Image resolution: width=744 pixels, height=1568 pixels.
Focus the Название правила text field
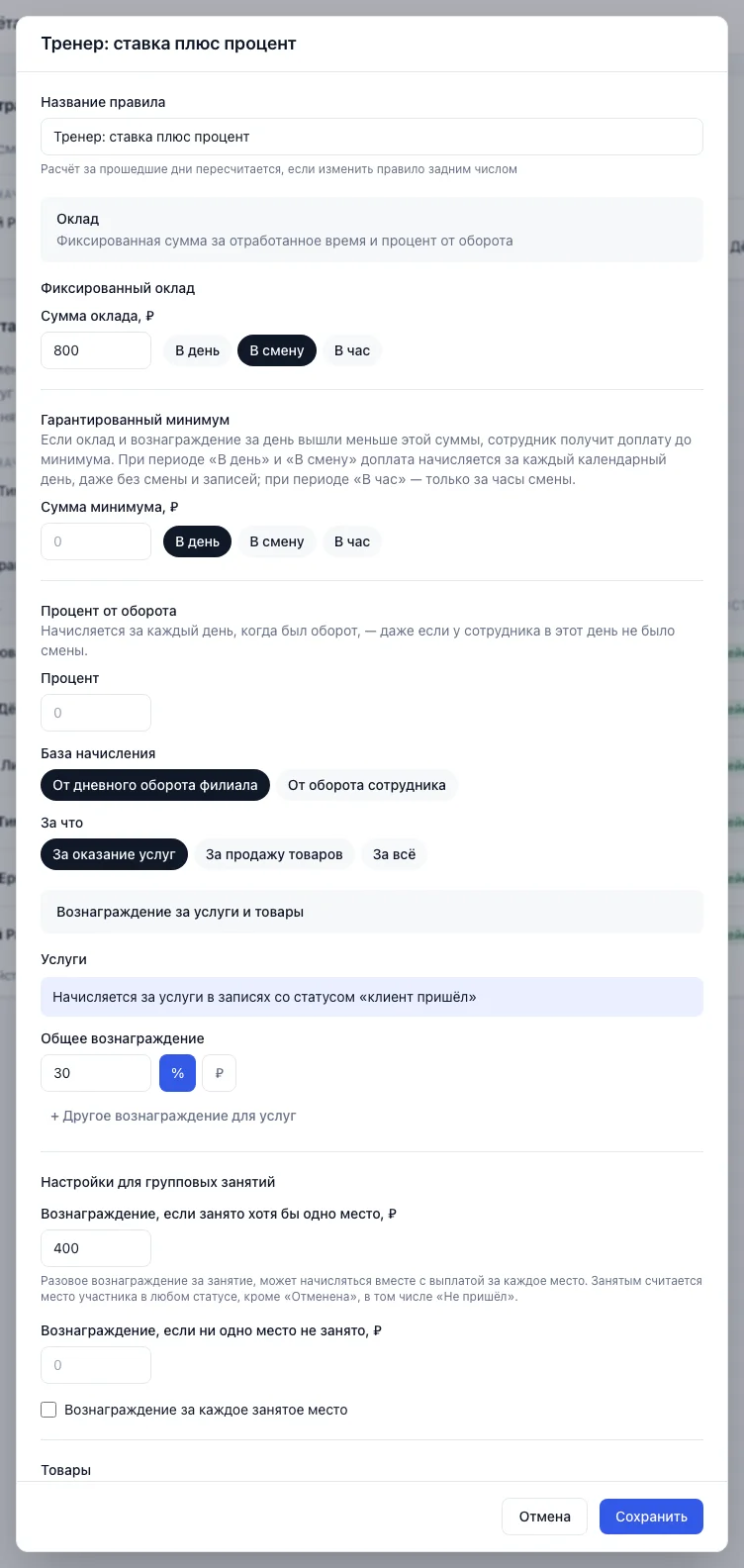pyautogui.click(x=372, y=137)
